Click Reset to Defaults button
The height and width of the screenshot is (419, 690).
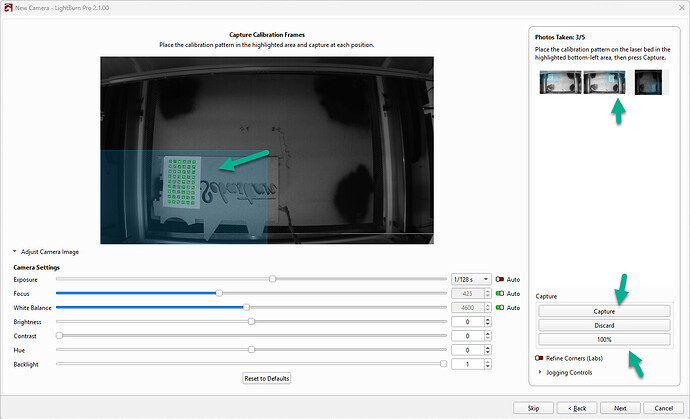coord(267,378)
